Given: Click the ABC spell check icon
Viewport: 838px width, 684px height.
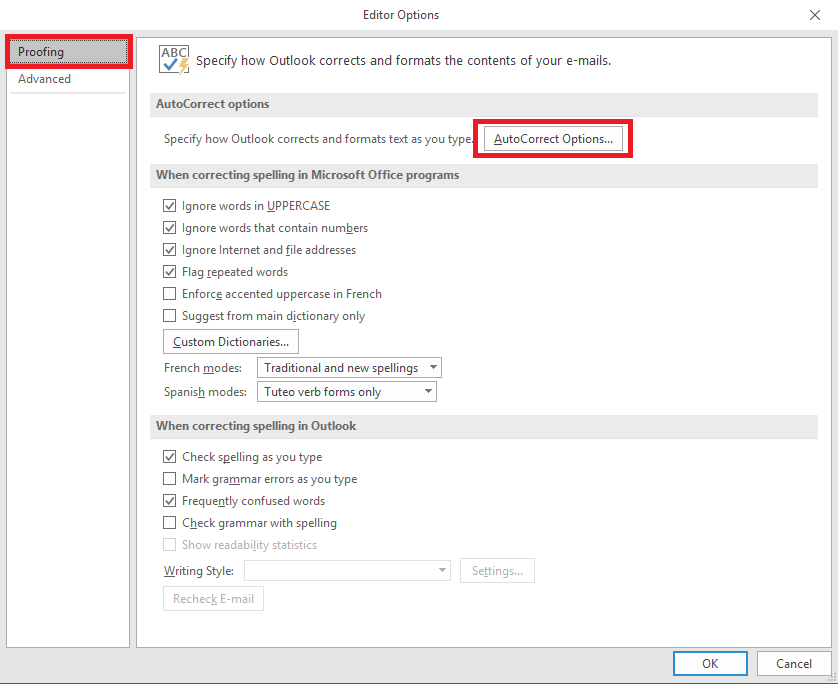Looking at the screenshot, I should (168, 58).
